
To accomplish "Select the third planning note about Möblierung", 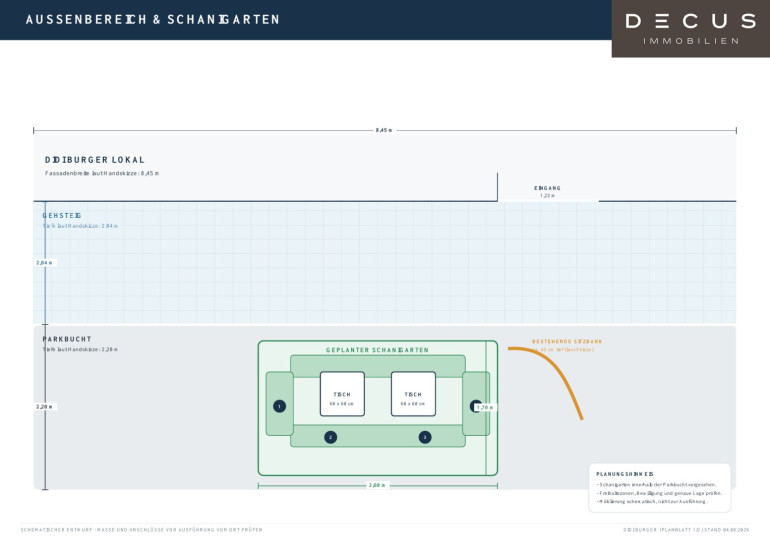I will (x=652, y=501).
